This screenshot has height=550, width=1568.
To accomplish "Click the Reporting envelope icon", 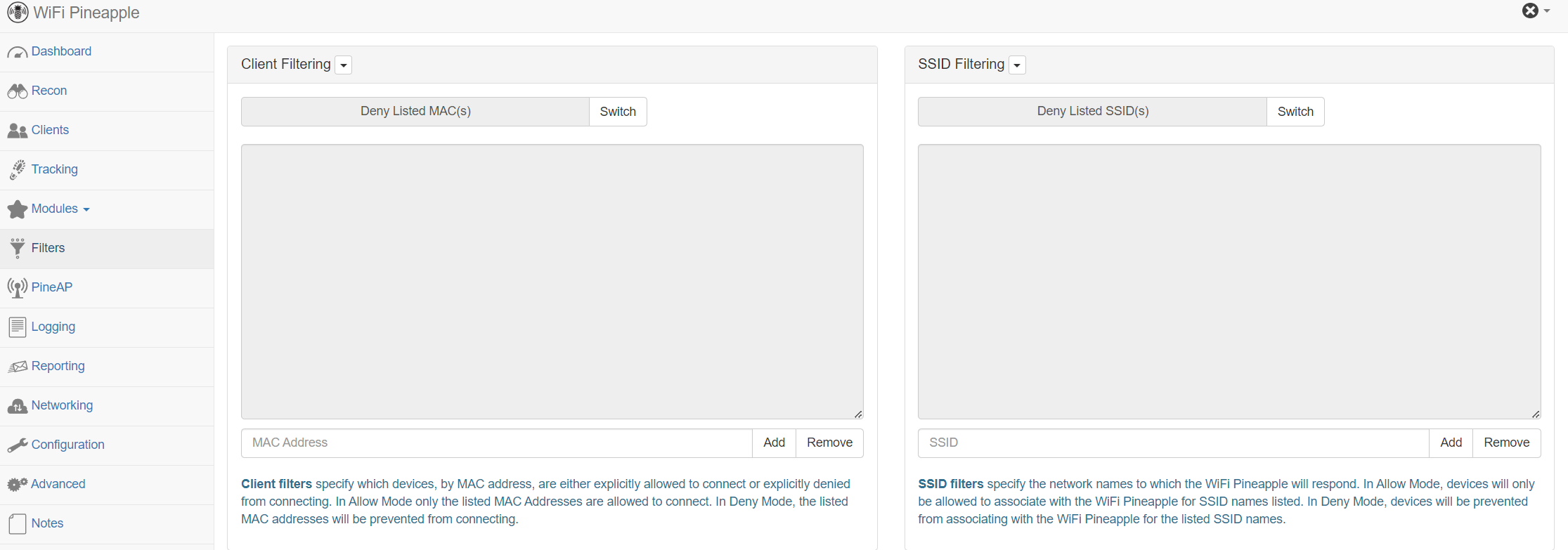I will (17, 367).
